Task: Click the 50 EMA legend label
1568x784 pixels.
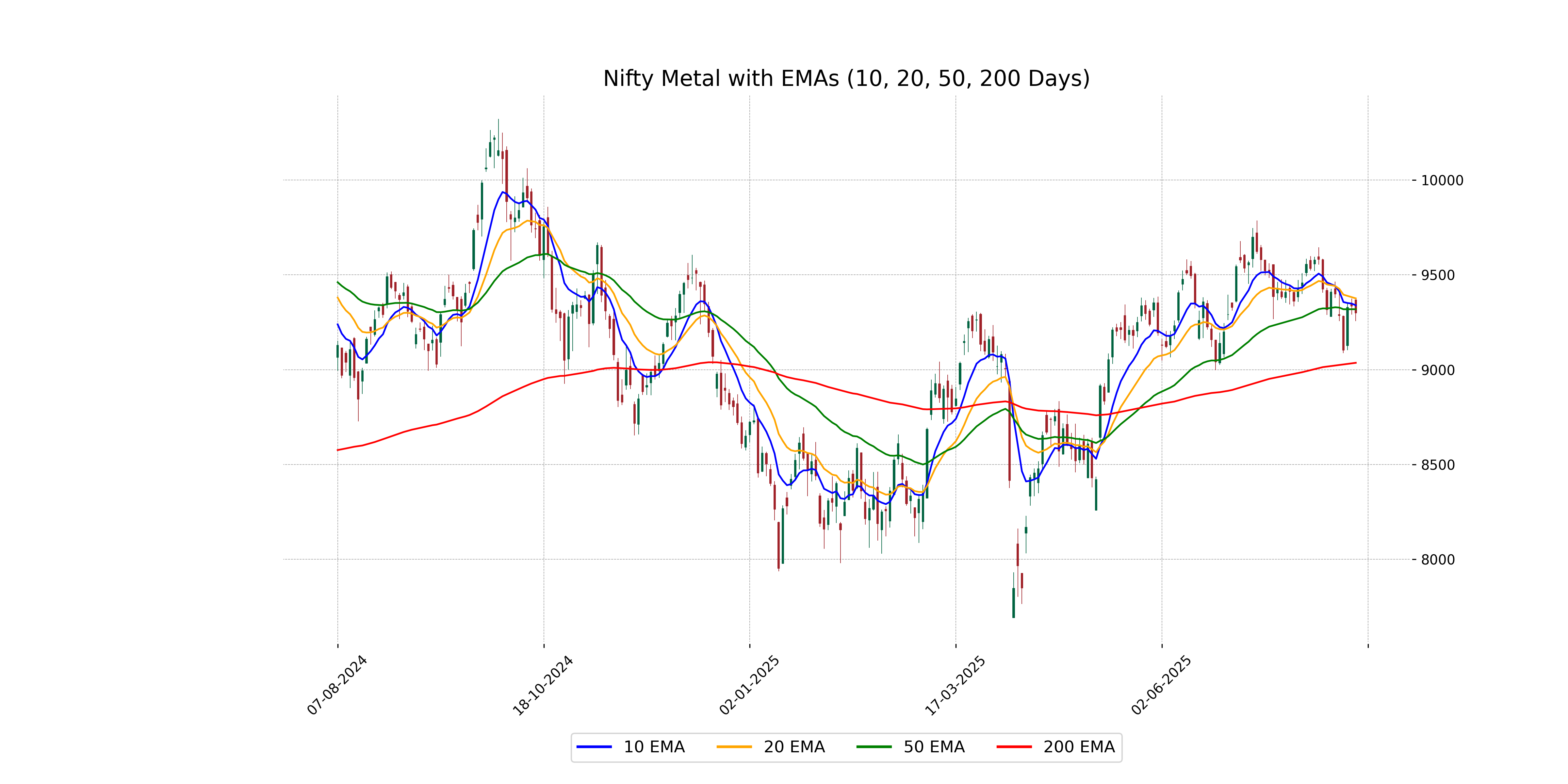Action: (934, 747)
